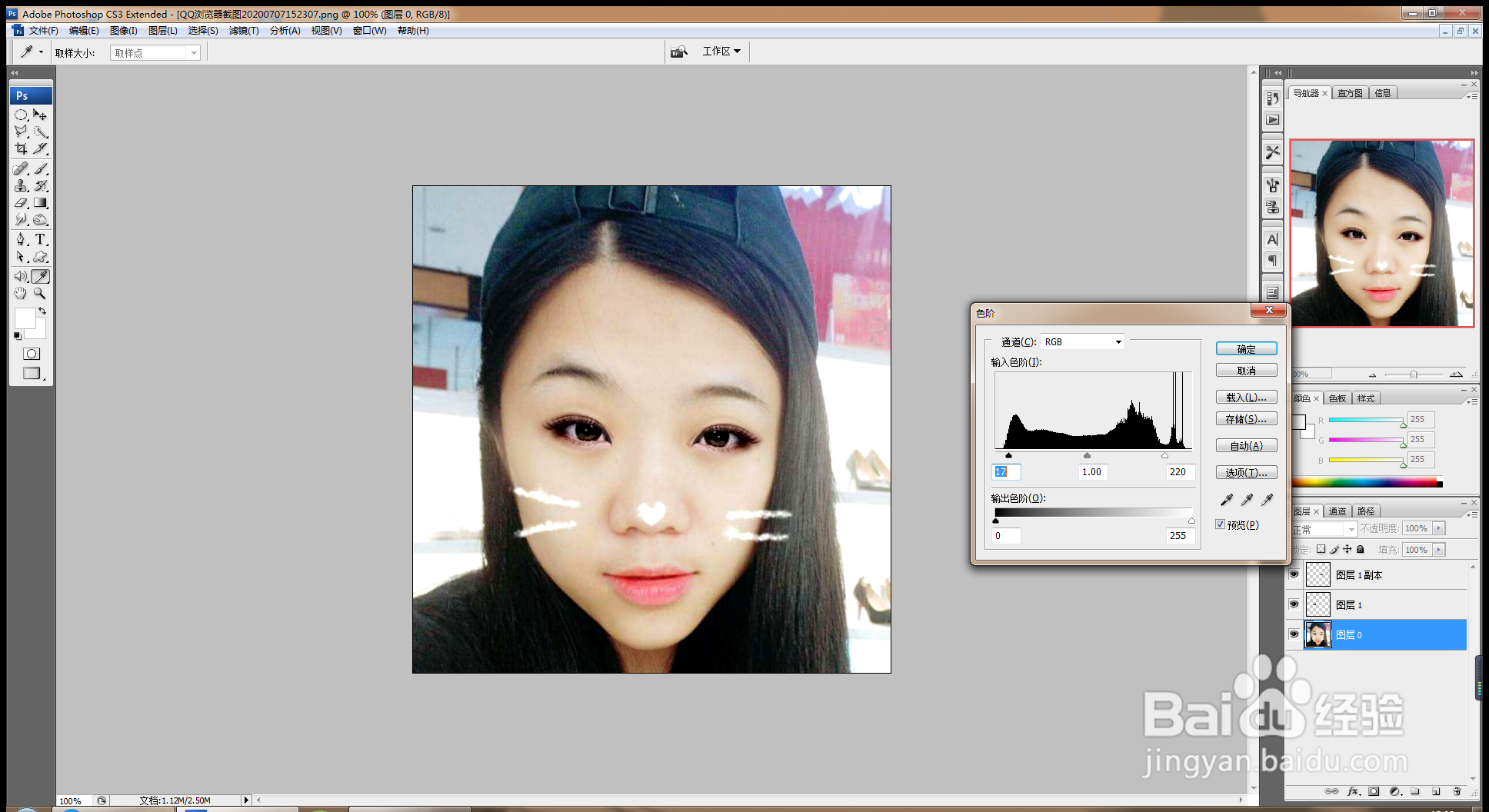The image size is (1489, 812).
Task: Select the Smudge tool
Action: pos(21,220)
